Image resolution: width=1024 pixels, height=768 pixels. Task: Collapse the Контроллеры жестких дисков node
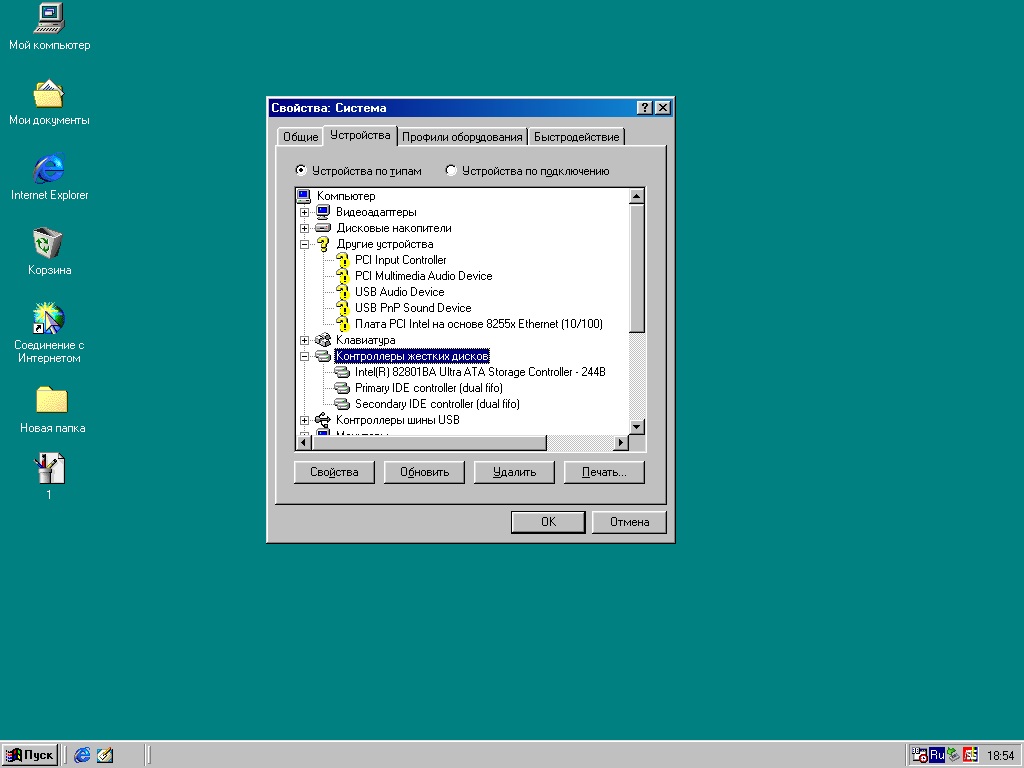pyautogui.click(x=304, y=357)
